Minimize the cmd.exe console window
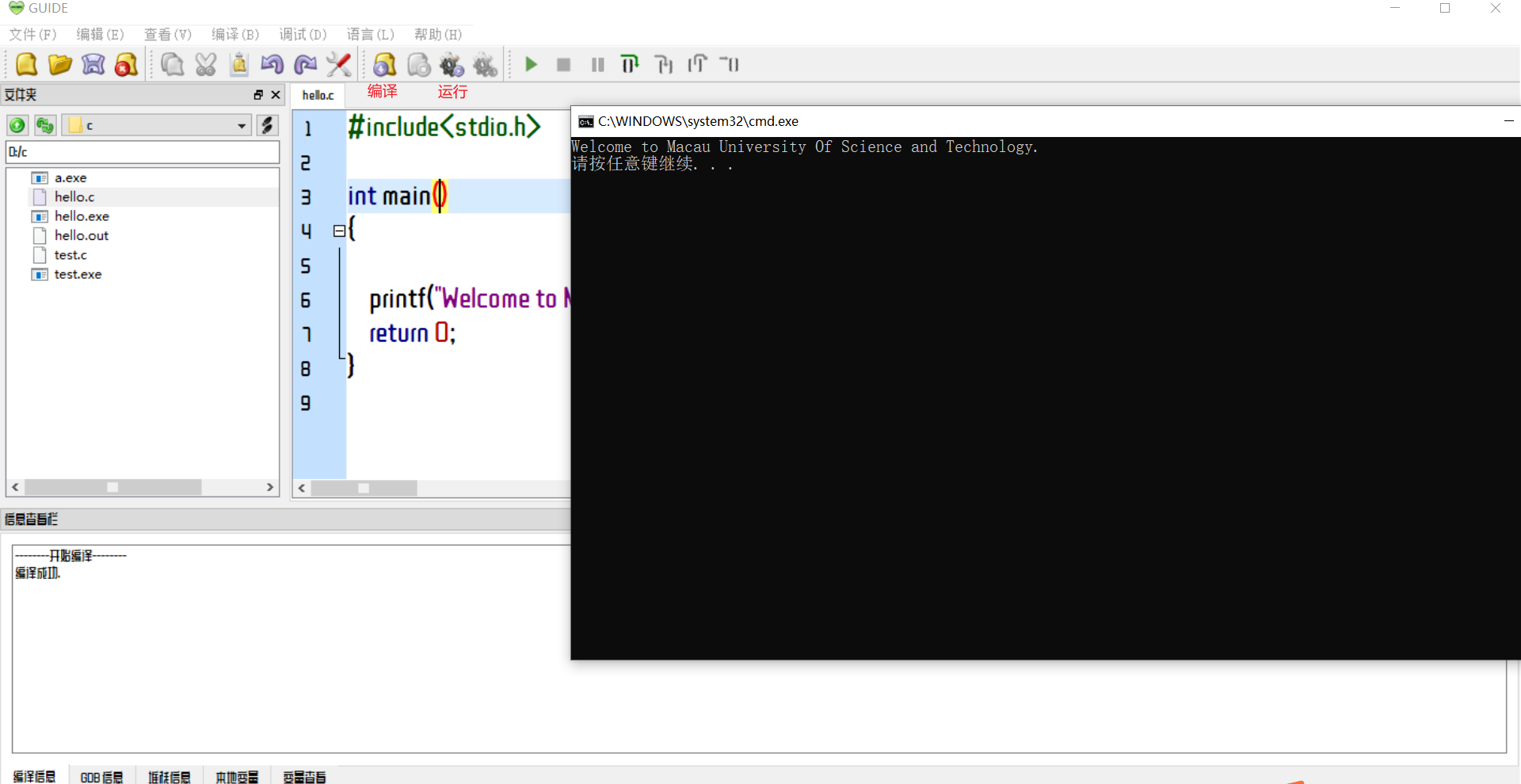Image resolution: width=1521 pixels, height=784 pixels. (1509, 121)
